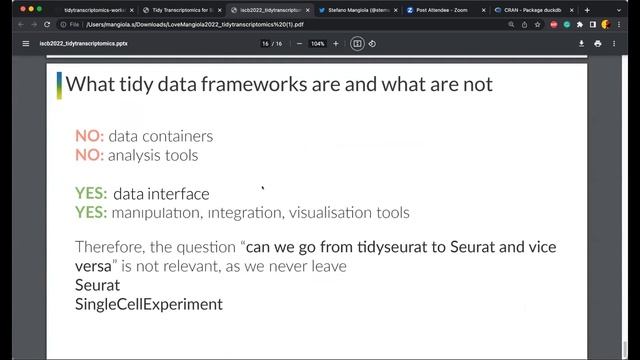
Task: Bookmark this page with the star icon
Action: (537, 24)
